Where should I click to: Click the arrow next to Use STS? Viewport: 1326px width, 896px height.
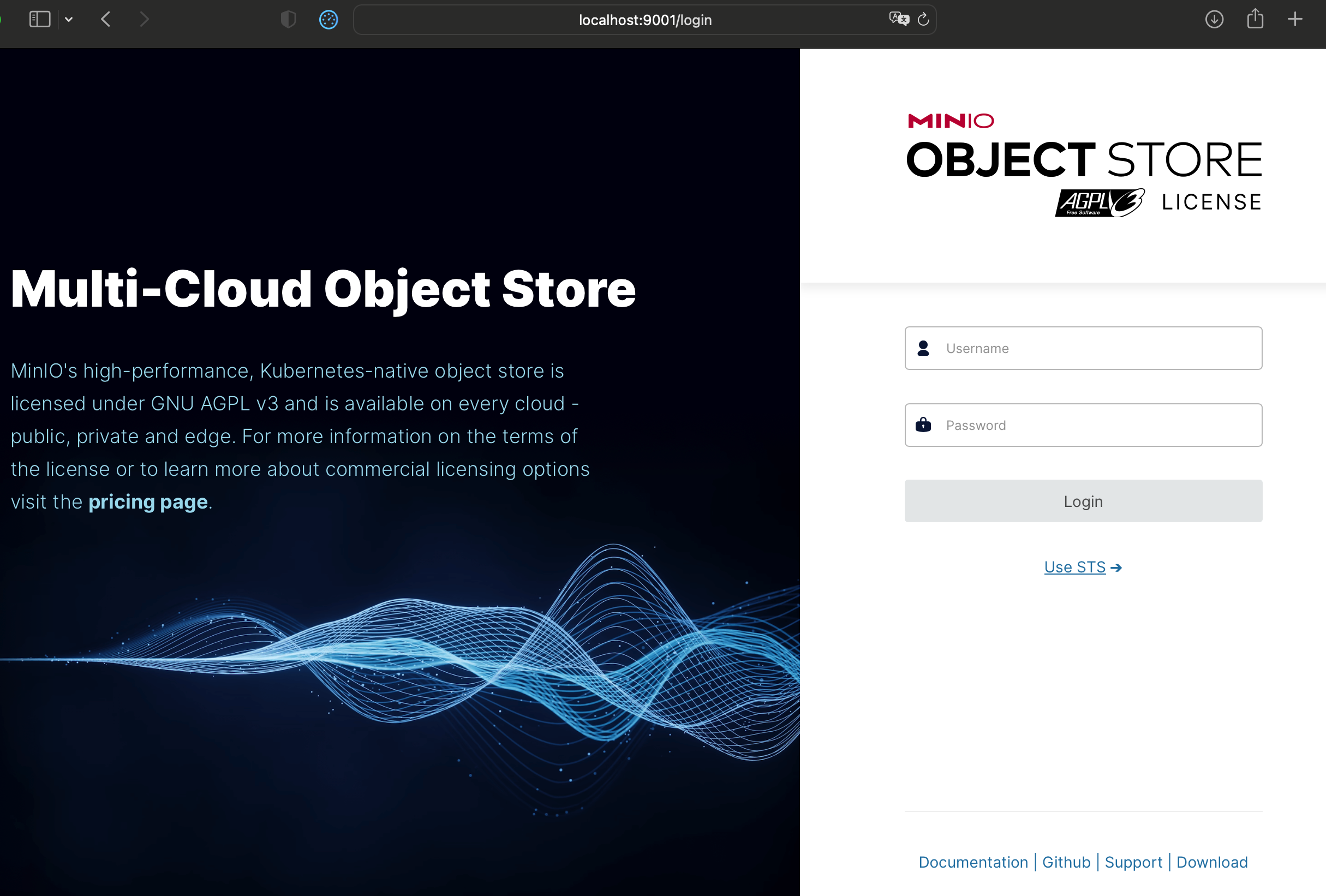[1116, 568]
